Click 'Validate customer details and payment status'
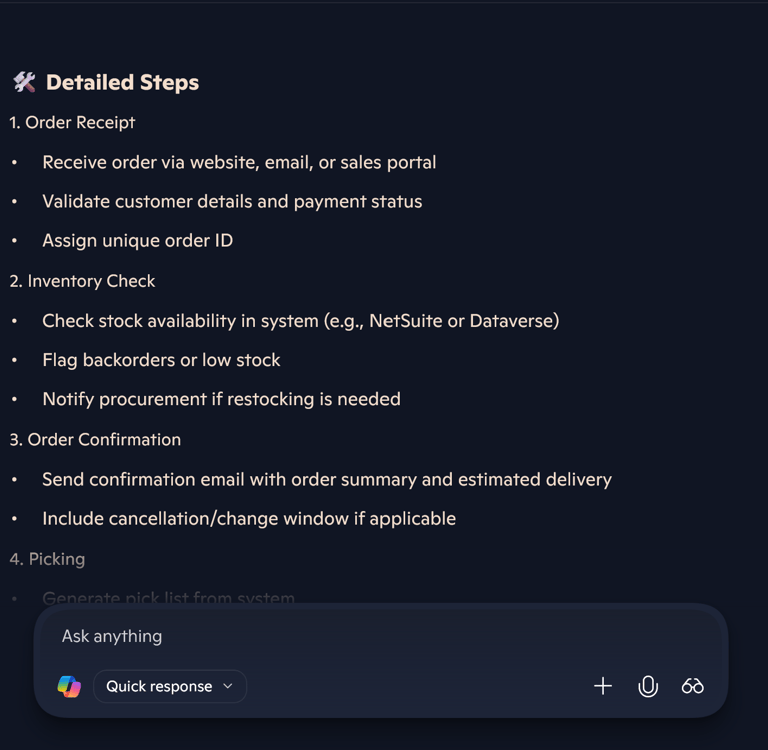 click(x=232, y=202)
